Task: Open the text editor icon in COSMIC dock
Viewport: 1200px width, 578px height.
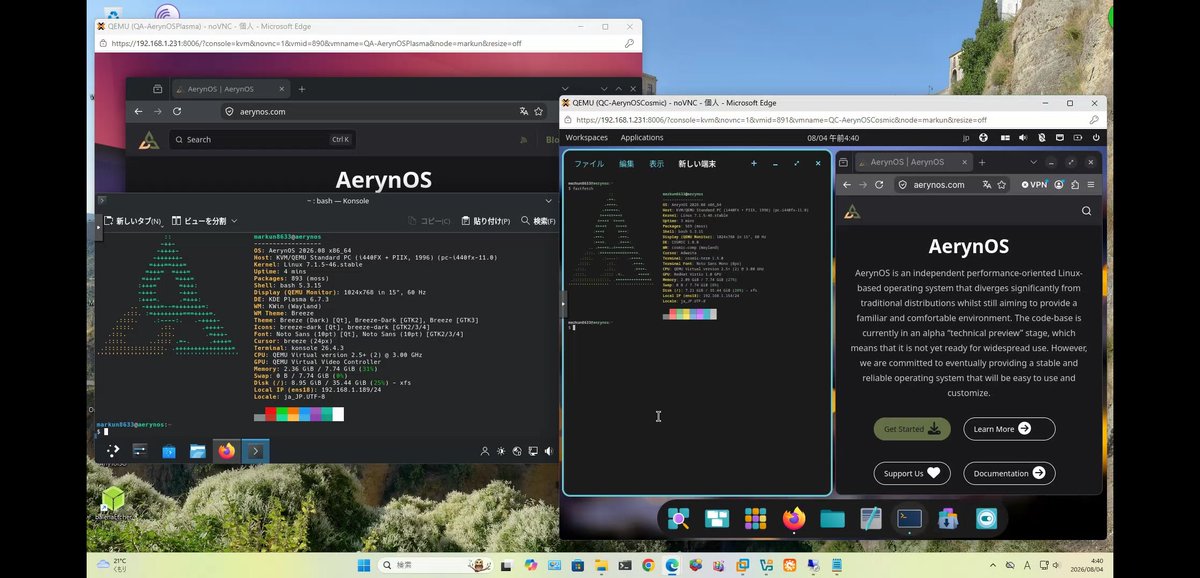Action: [x=871, y=518]
